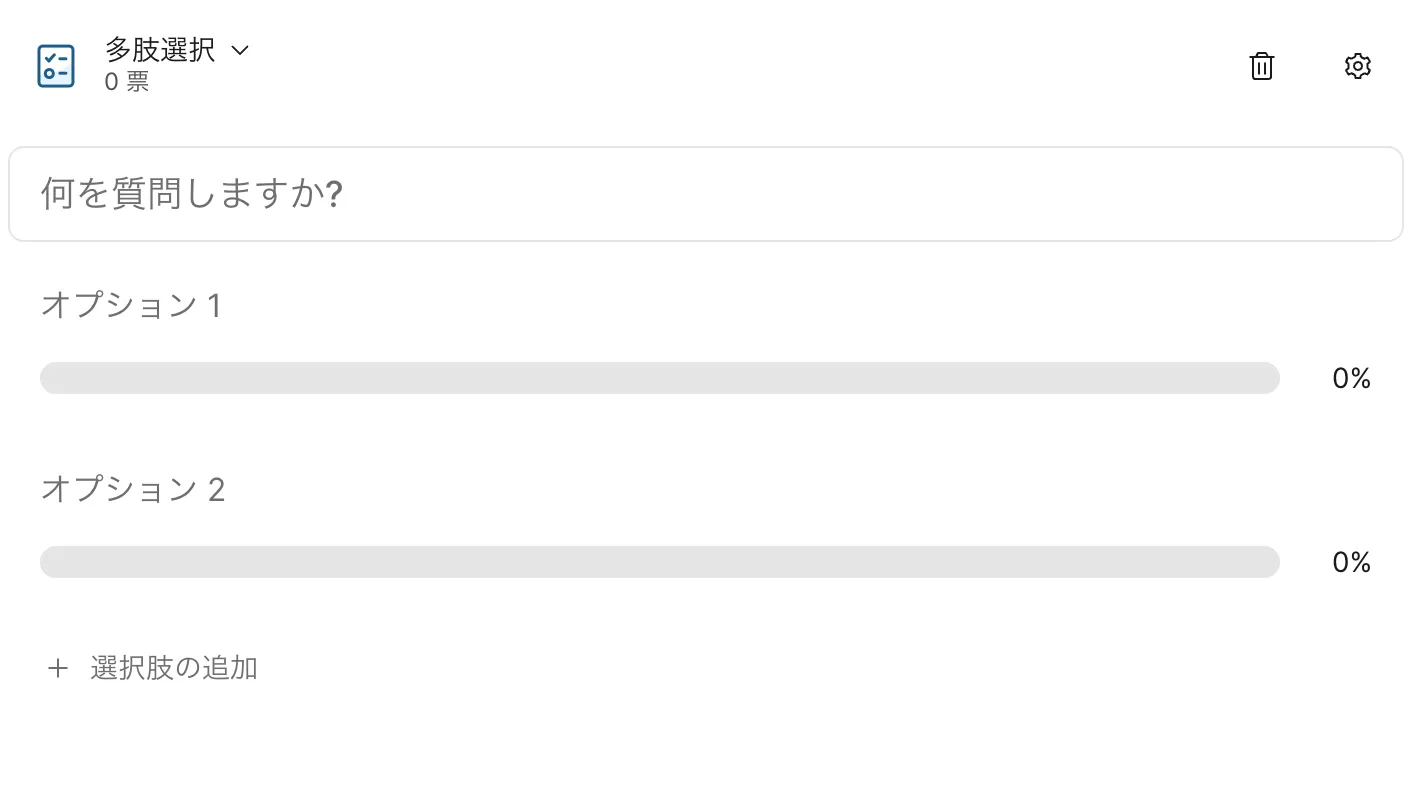The height and width of the screenshot is (786, 1410).
Task: Delete the poll with the trash icon
Action: [x=1262, y=66]
